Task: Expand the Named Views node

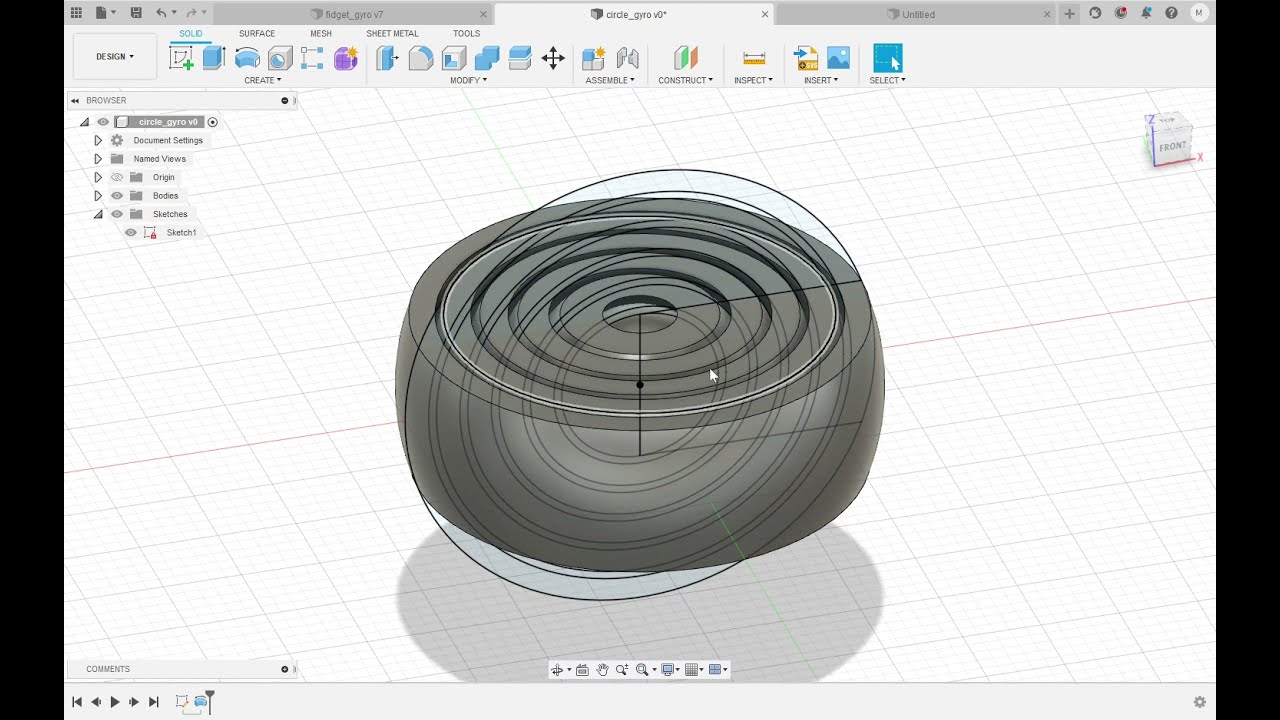Action: (98, 159)
